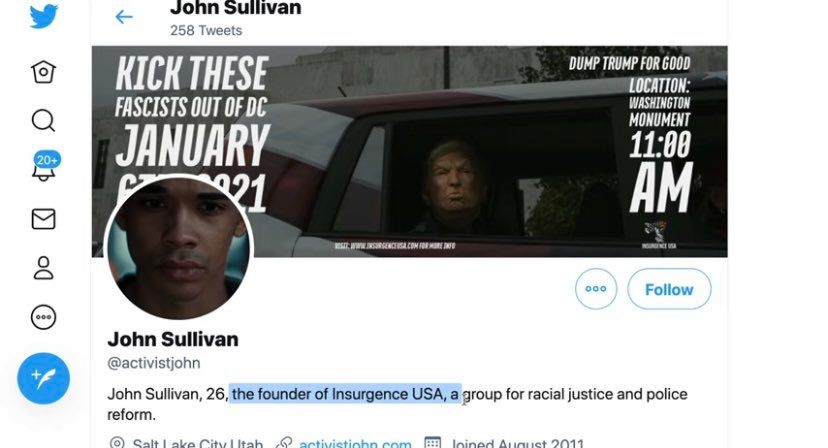The width and height of the screenshot is (828, 448).
Task: Follow John Sullivan
Action: tap(669, 289)
